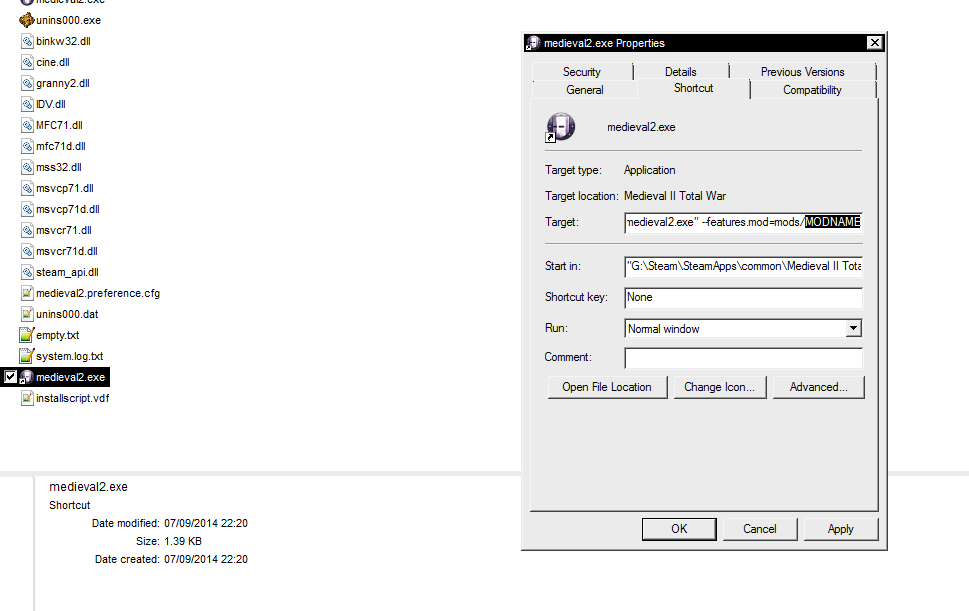The image size is (969, 611).
Task: Click the binkw32.dll file icon
Action: tap(27, 41)
